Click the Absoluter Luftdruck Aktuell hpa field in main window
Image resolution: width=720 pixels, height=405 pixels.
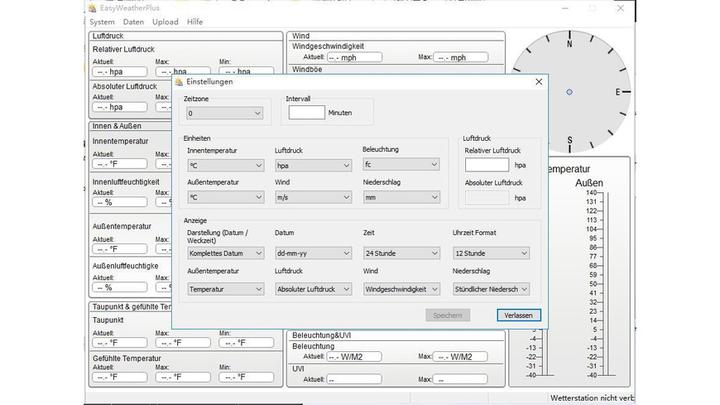(119, 107)
